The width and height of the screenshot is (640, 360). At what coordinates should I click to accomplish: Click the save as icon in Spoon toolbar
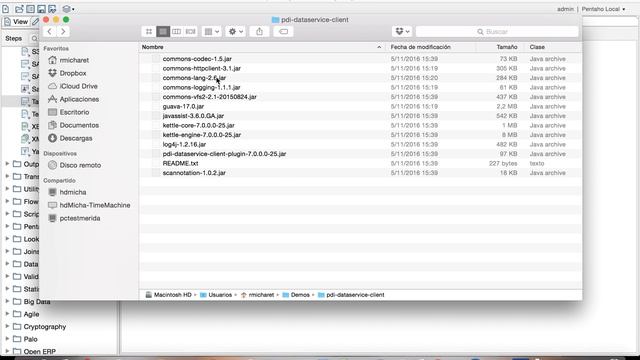(52, 9)
